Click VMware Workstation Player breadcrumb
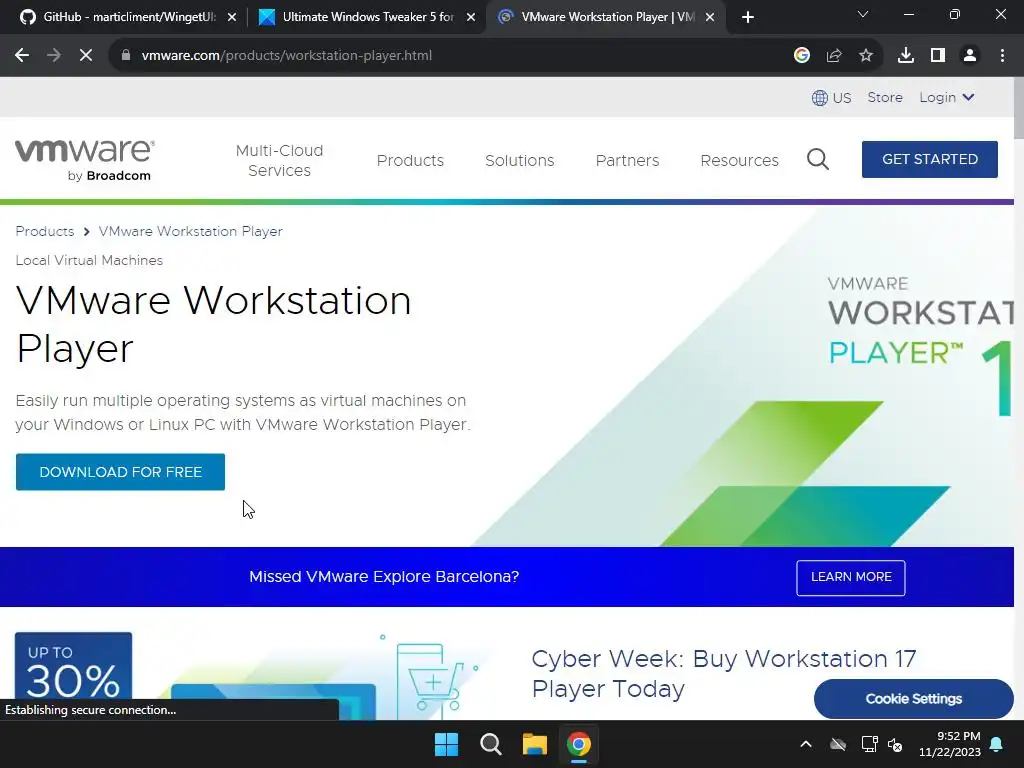Screen dimensions: 1024x768 point(190,231)
